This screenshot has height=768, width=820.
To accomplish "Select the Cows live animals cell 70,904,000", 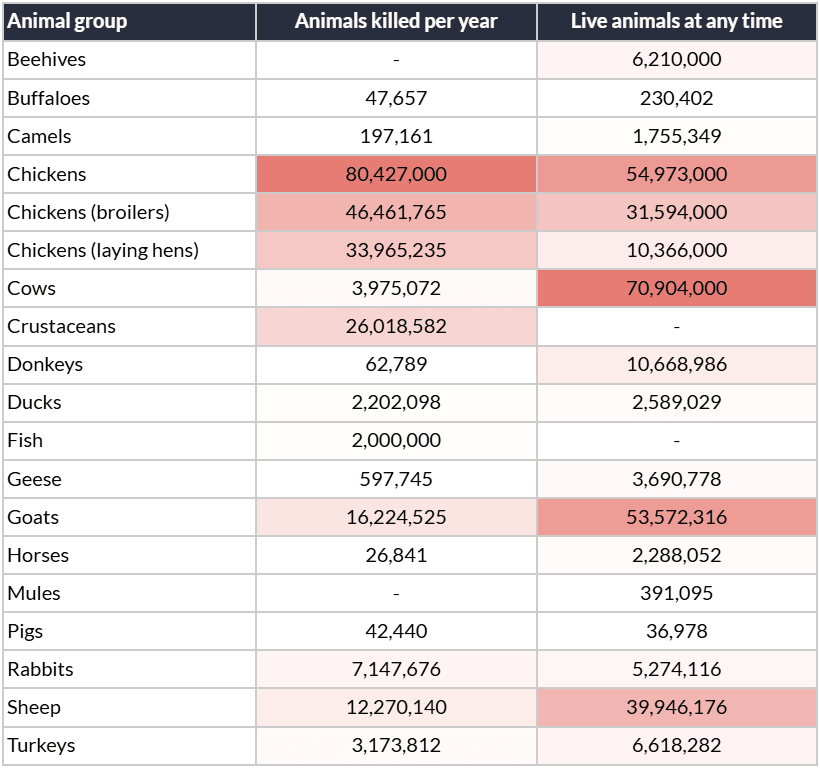I will click(x=677, y=288).
